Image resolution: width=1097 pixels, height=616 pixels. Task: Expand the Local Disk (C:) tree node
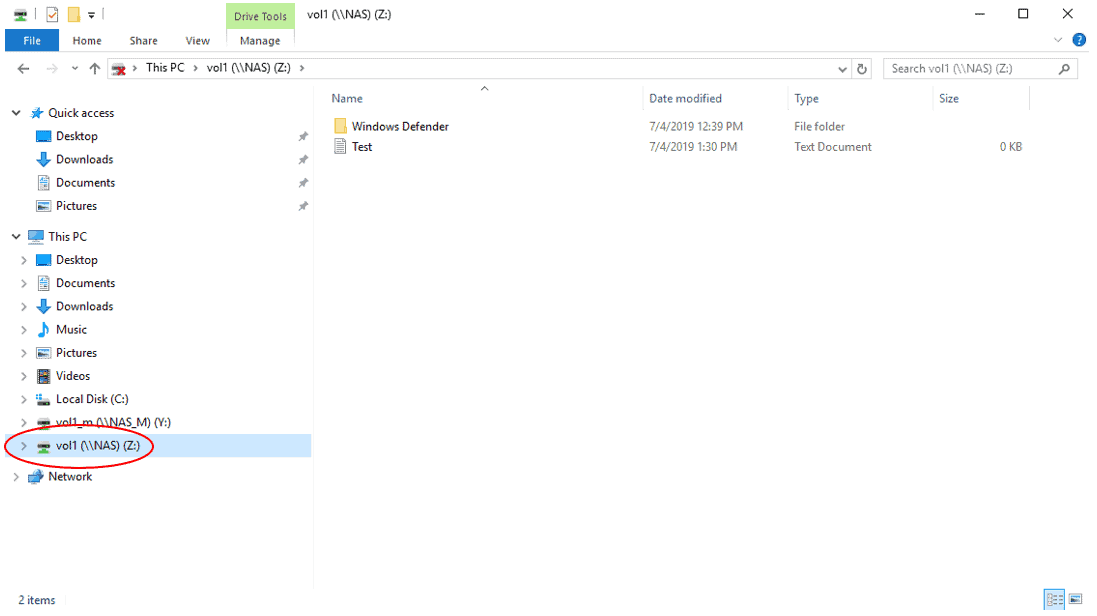click(24, 400)
